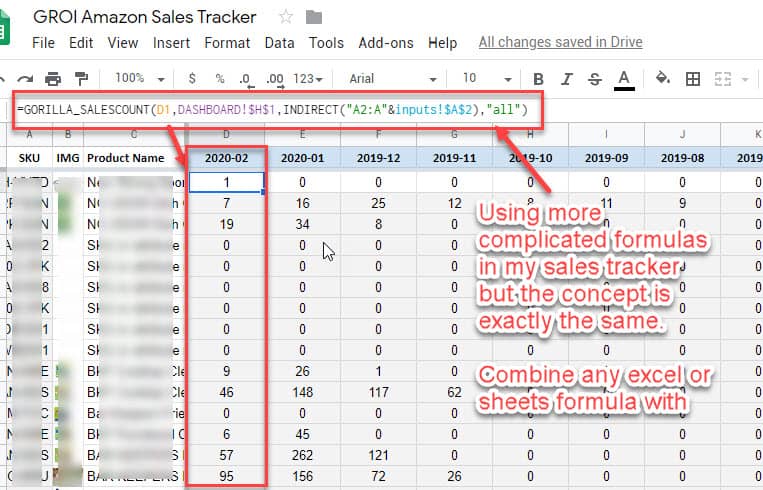Select cell with value 19
763x490 pixels.
tap(226, 224)
